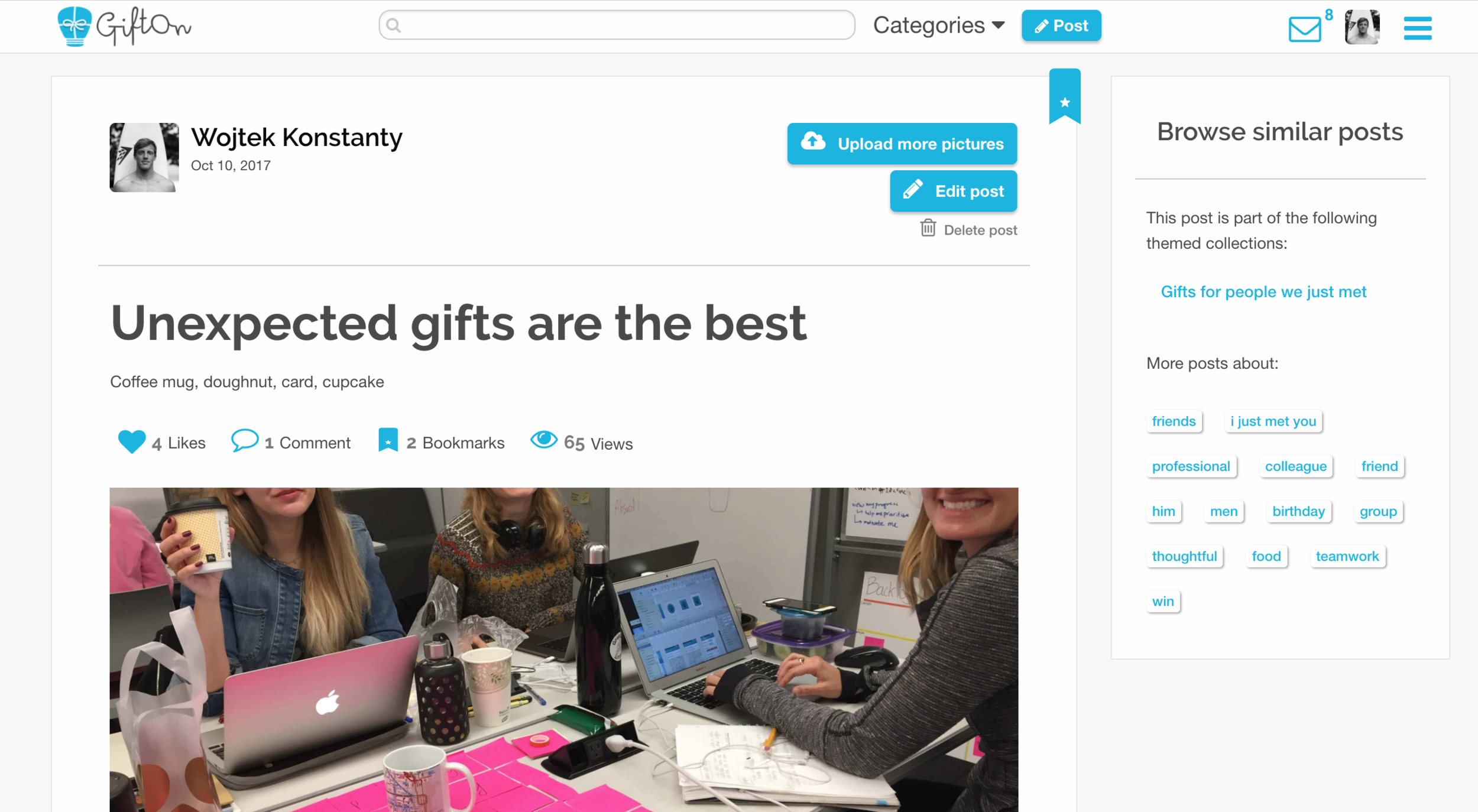
Task: Expand the Categories dropdown
Action: point(939,25)
